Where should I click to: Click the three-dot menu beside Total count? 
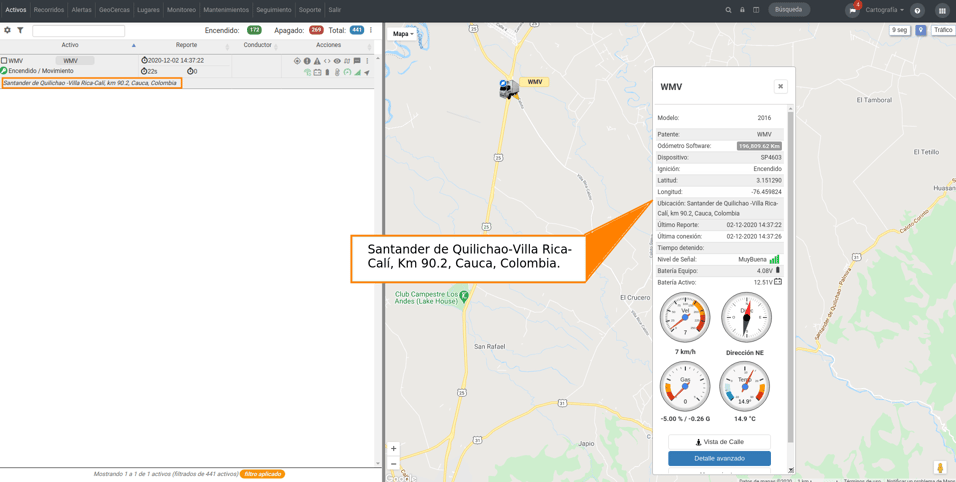[371, 30]
